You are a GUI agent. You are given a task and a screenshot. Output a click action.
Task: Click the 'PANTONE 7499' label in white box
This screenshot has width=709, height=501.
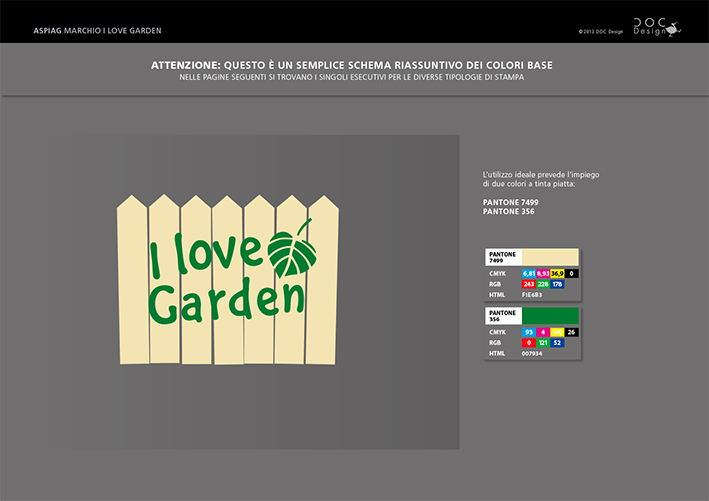pos(502,257)
